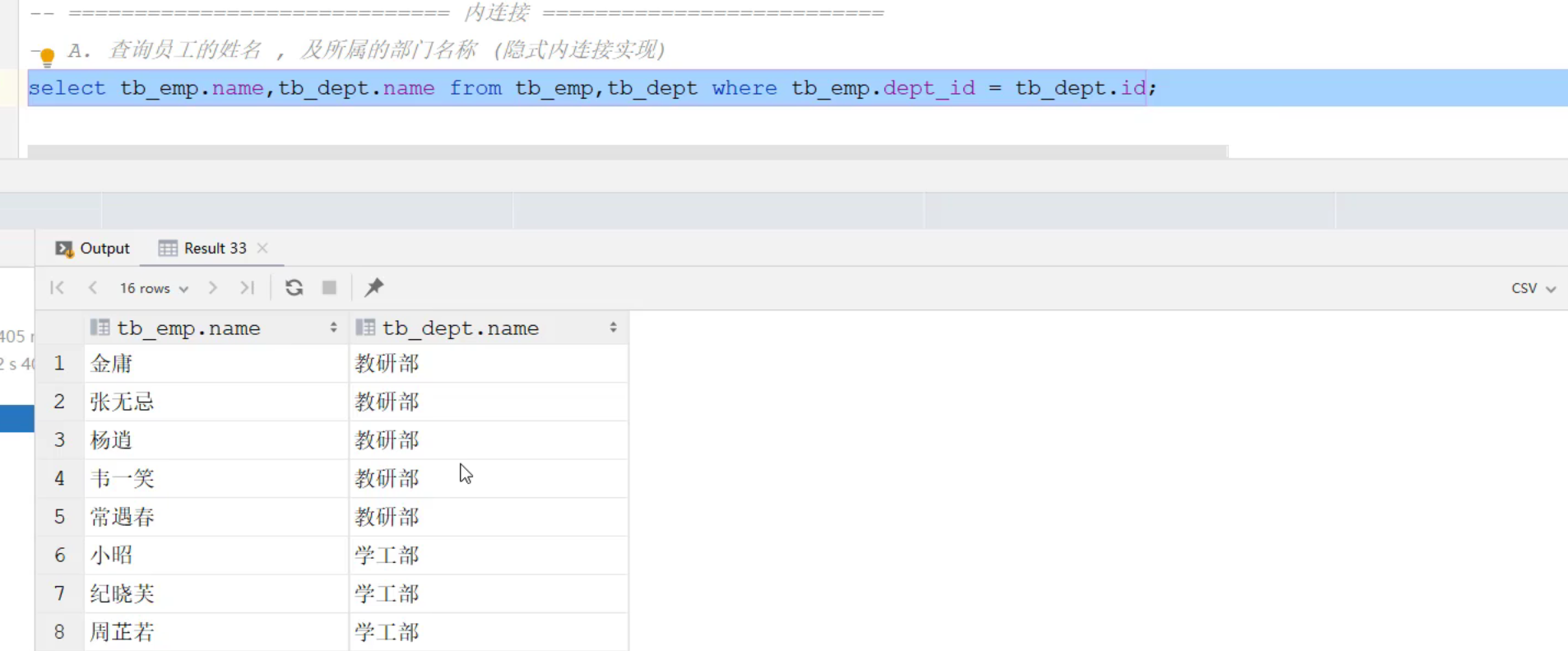Go to previous page of results
This screenshot has height=651, width=1568.
tap(93, 287)
